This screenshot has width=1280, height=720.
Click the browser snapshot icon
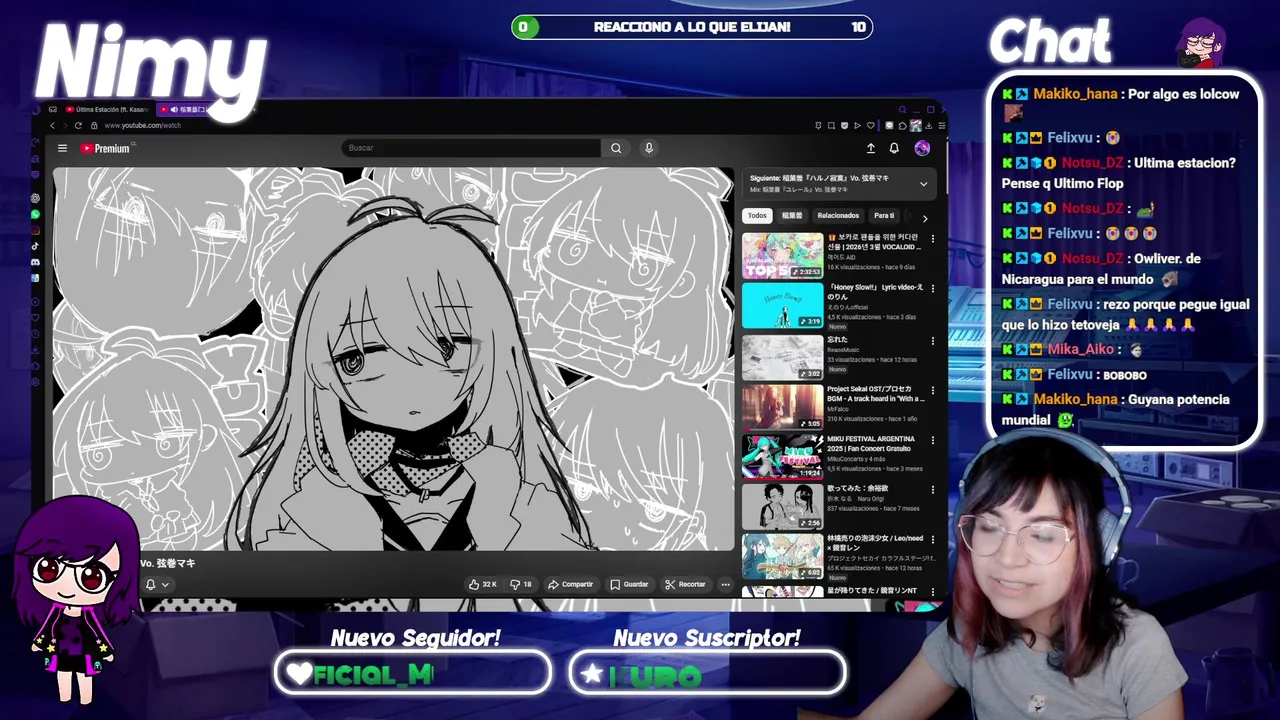pyautogui.click(x=831, y=125)
